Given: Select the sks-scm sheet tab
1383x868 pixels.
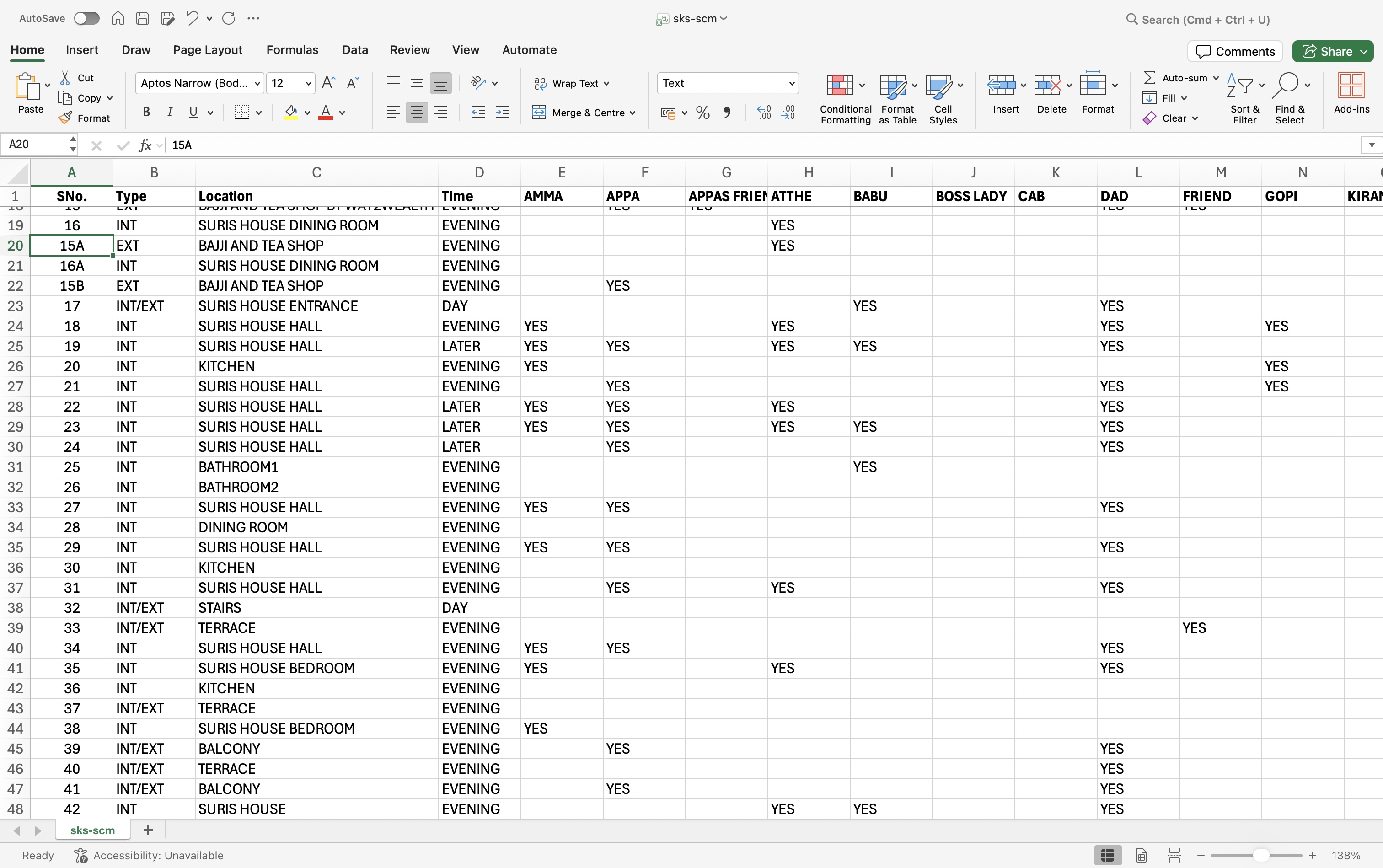Looking at the screenshot, I should point(92,830).
